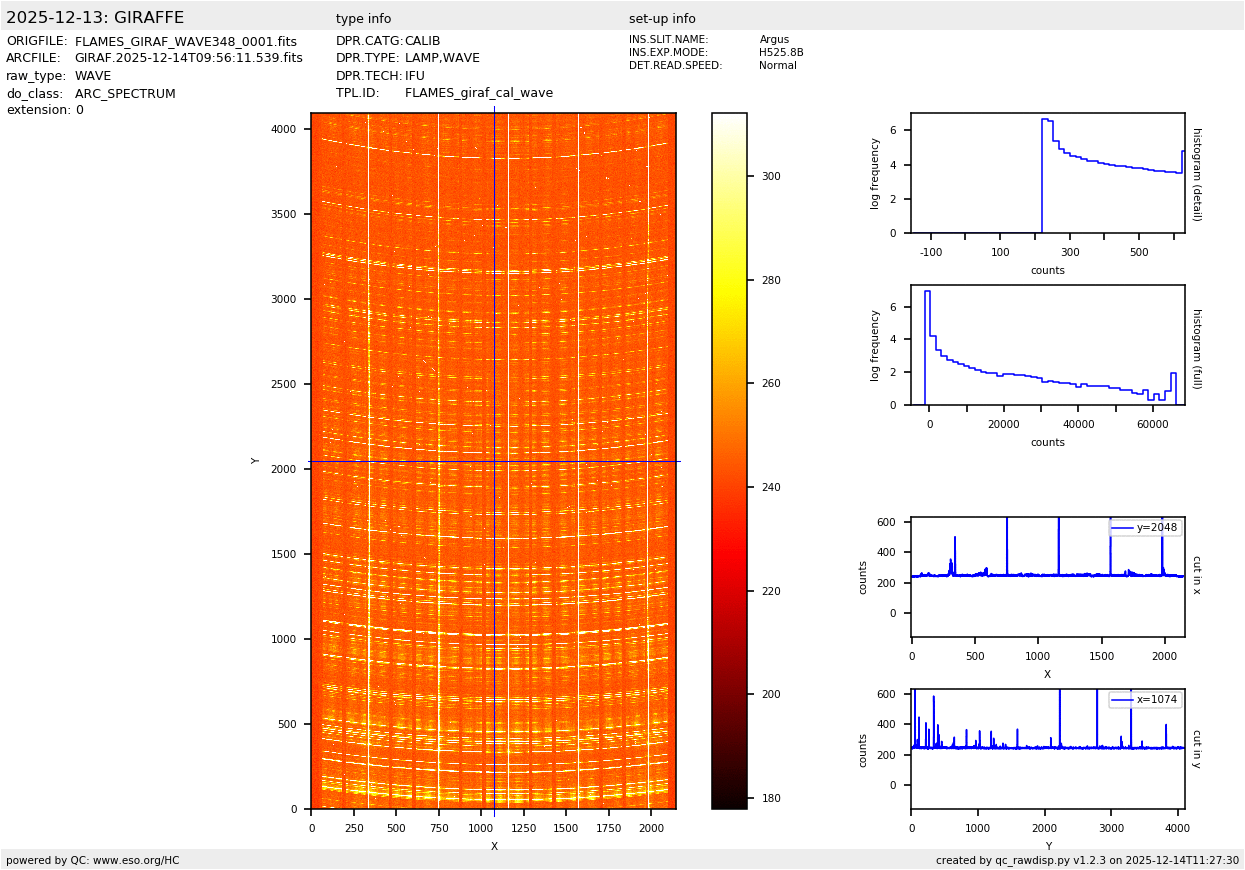Click the page title 2025-12-13: GIRAFFE
This screenshot has height=870, width=1245.
pos(95,18)
